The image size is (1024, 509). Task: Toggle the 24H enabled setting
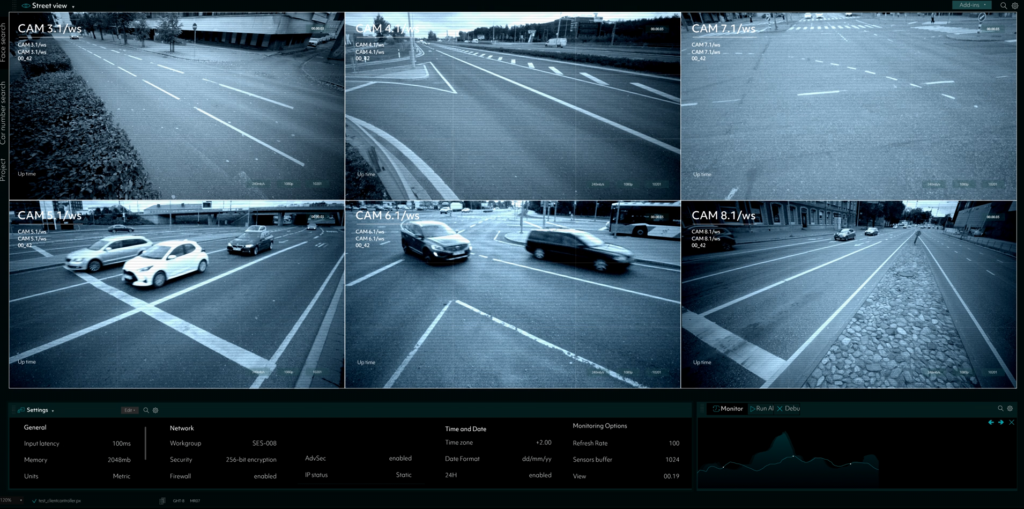540,475
